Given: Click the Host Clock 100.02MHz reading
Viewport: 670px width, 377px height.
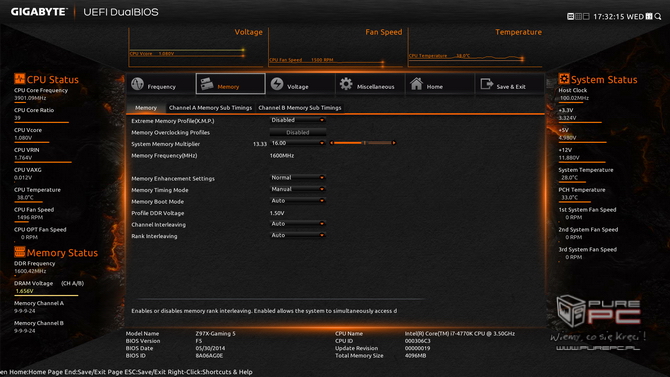Looking at the screenshot, I should (x=574, y=98).
